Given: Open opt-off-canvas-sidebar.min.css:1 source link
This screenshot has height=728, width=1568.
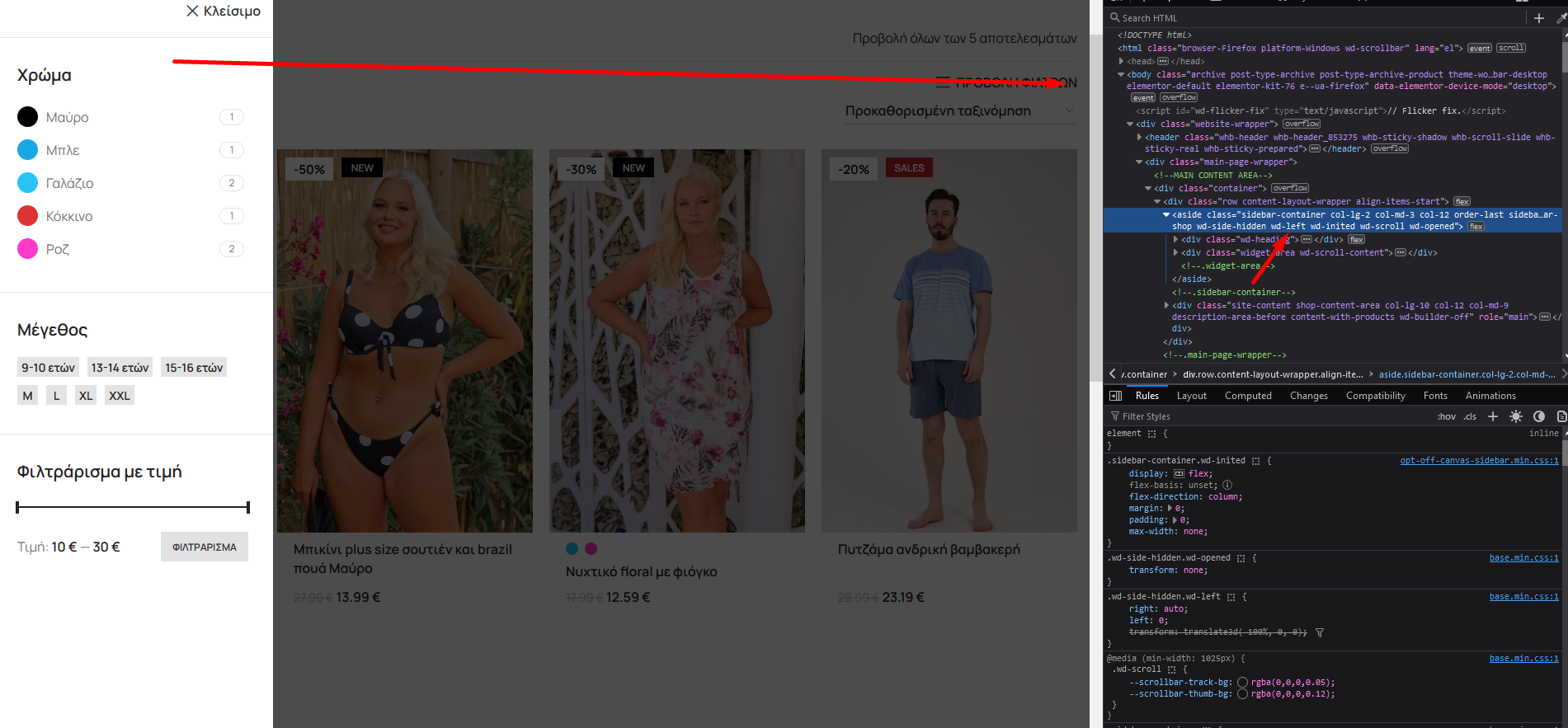Looking at the screenshot, I should coord(1479,461).
